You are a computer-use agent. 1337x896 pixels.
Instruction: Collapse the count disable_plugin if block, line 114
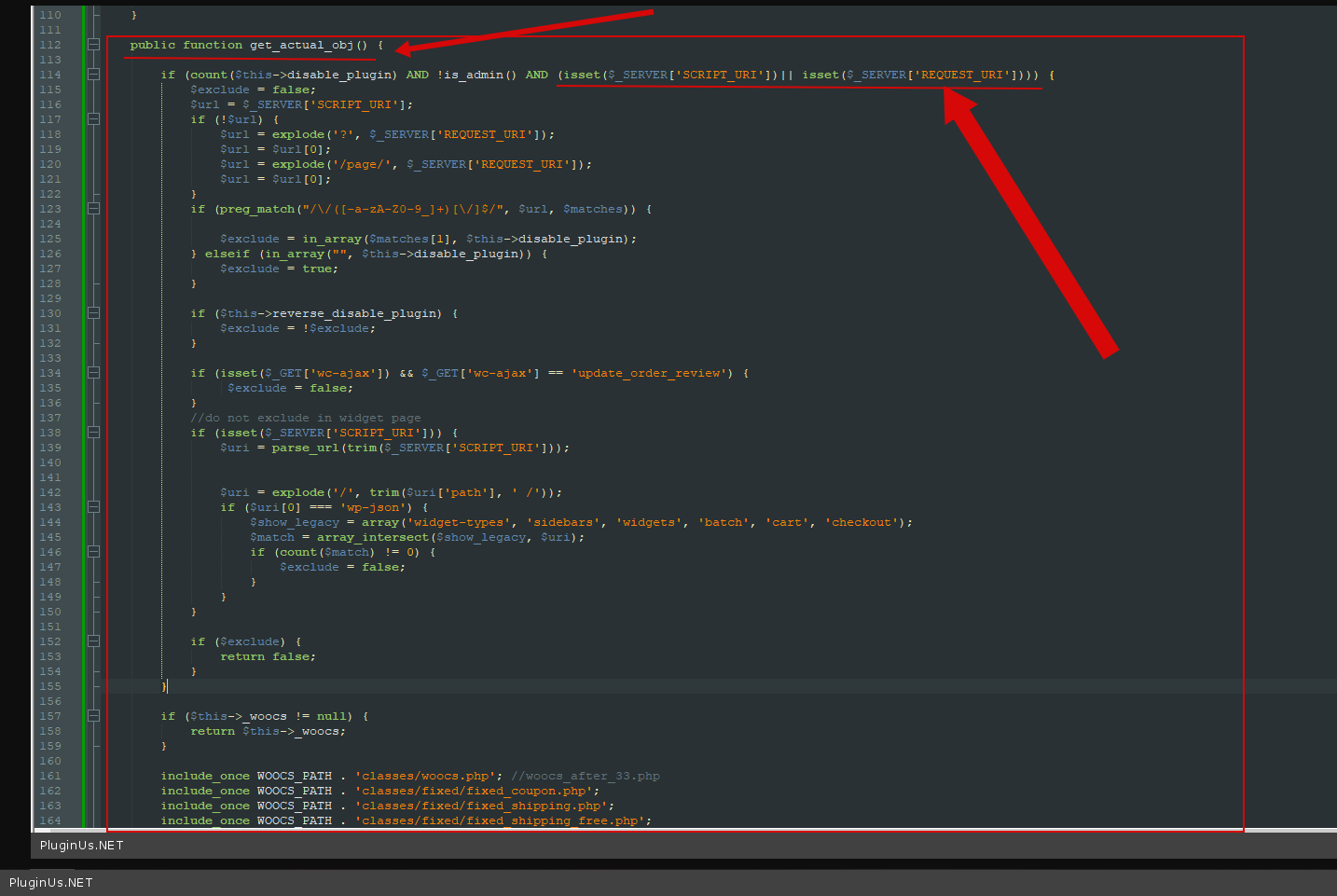click(x=93, y=75)
